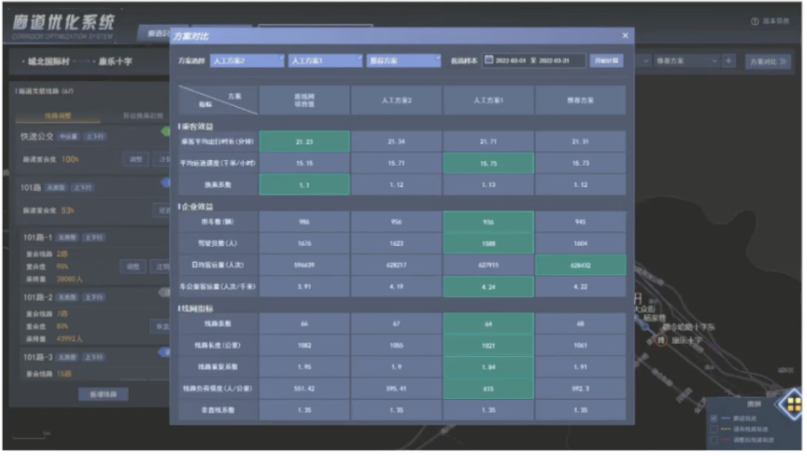Click the 廊道优化系统 logo title
The image size is (807, 456).
pyautogui.click(x=63, y=22)
